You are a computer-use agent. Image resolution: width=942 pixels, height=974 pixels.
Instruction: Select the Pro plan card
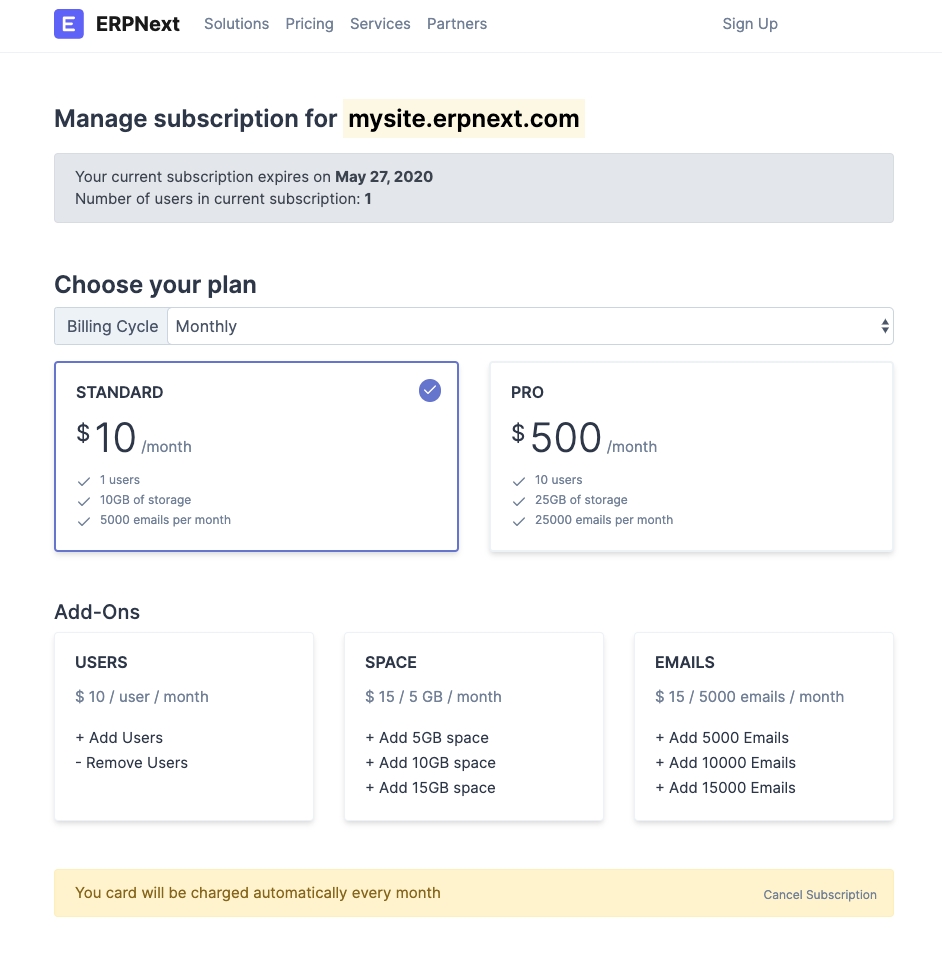pos(691,456)
